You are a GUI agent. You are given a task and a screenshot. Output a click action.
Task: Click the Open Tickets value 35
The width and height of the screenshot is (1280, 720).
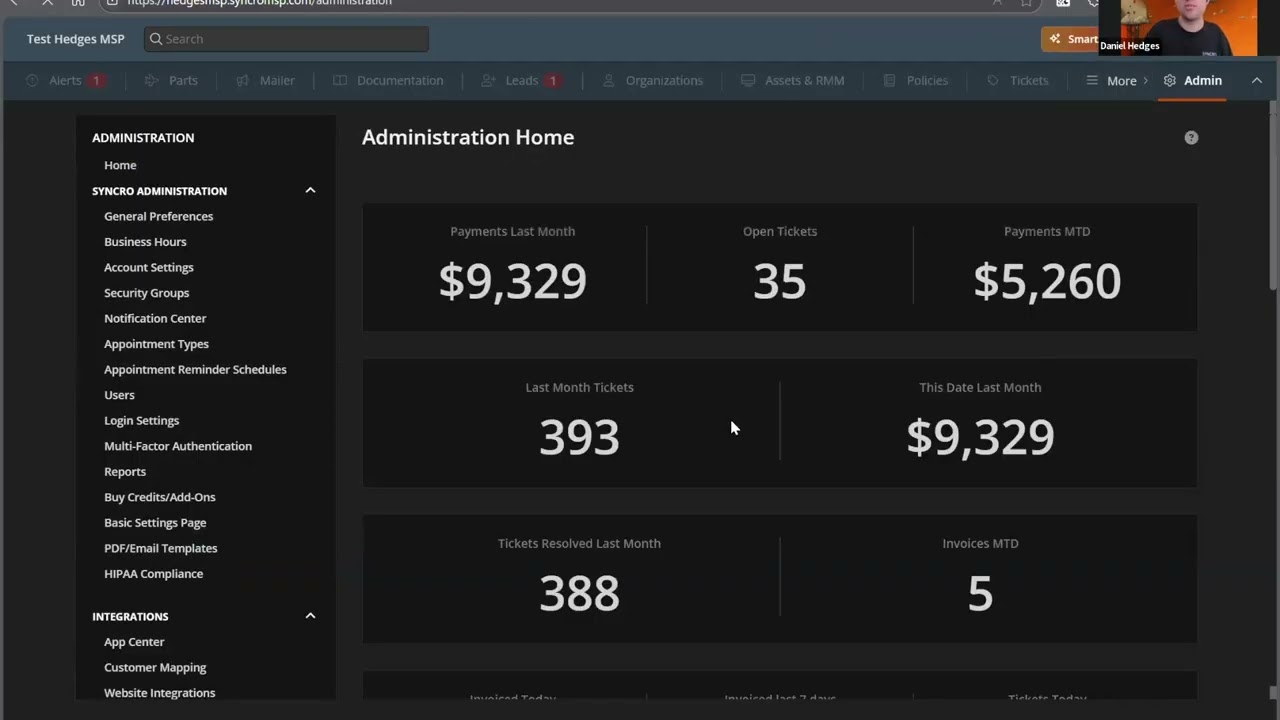(x=779, y=282)
